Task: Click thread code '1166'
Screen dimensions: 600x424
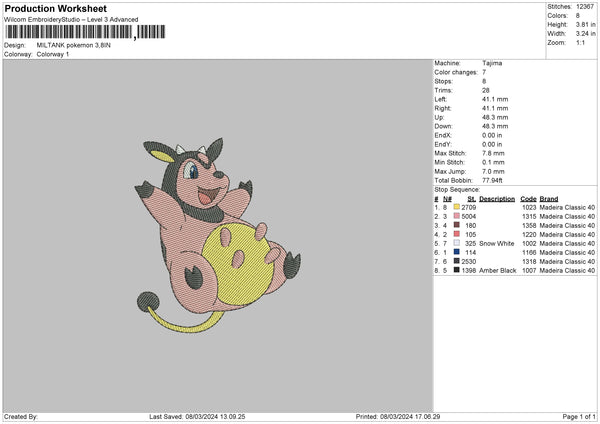Action: click(x=529, y=252)
